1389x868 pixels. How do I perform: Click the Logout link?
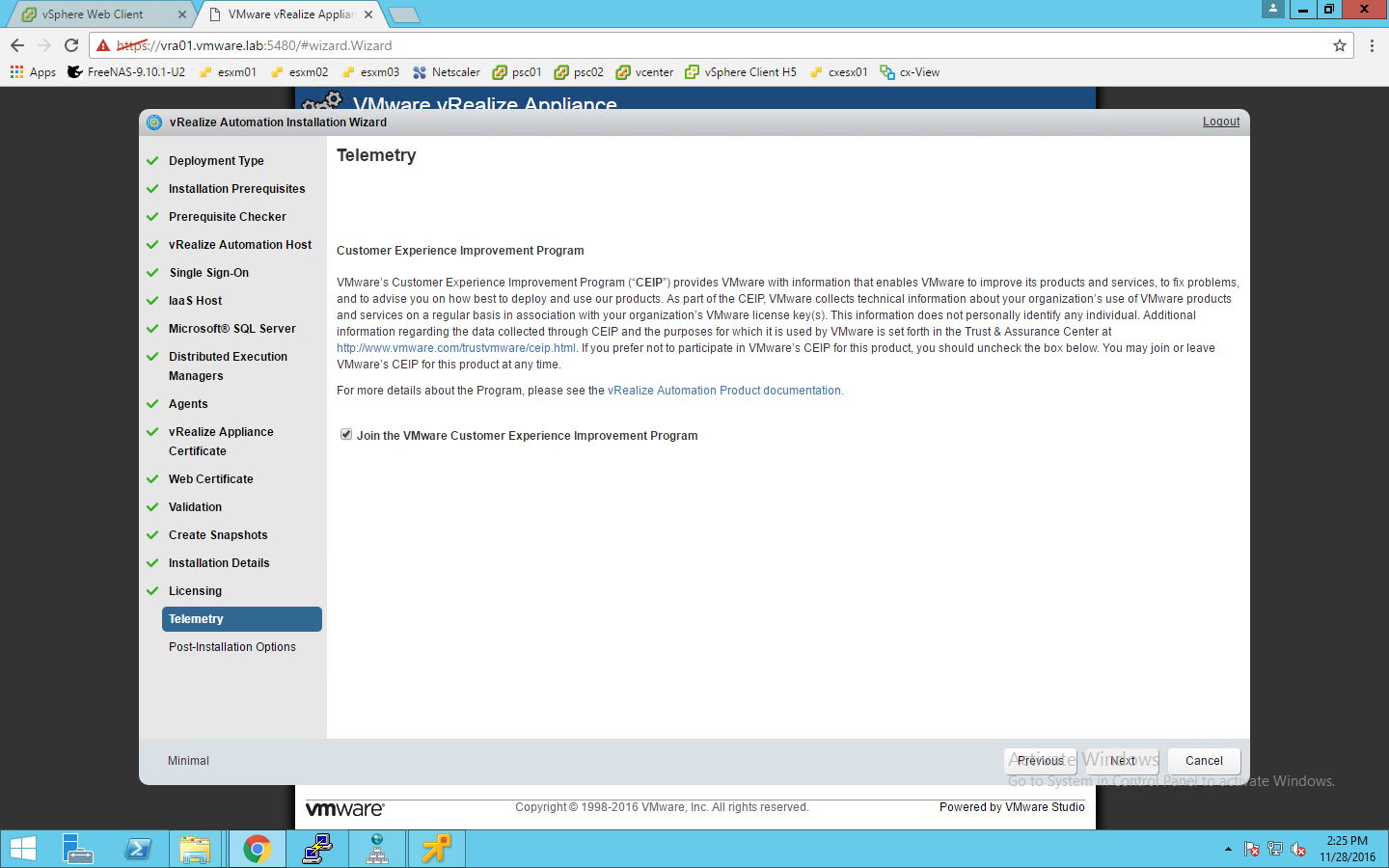coord(1221,122)
